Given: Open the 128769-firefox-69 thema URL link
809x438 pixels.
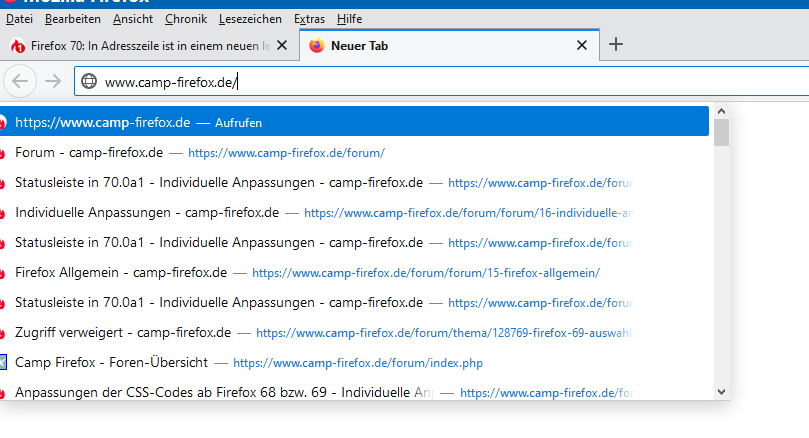Looking at the screenshot, I should [445, 333].
